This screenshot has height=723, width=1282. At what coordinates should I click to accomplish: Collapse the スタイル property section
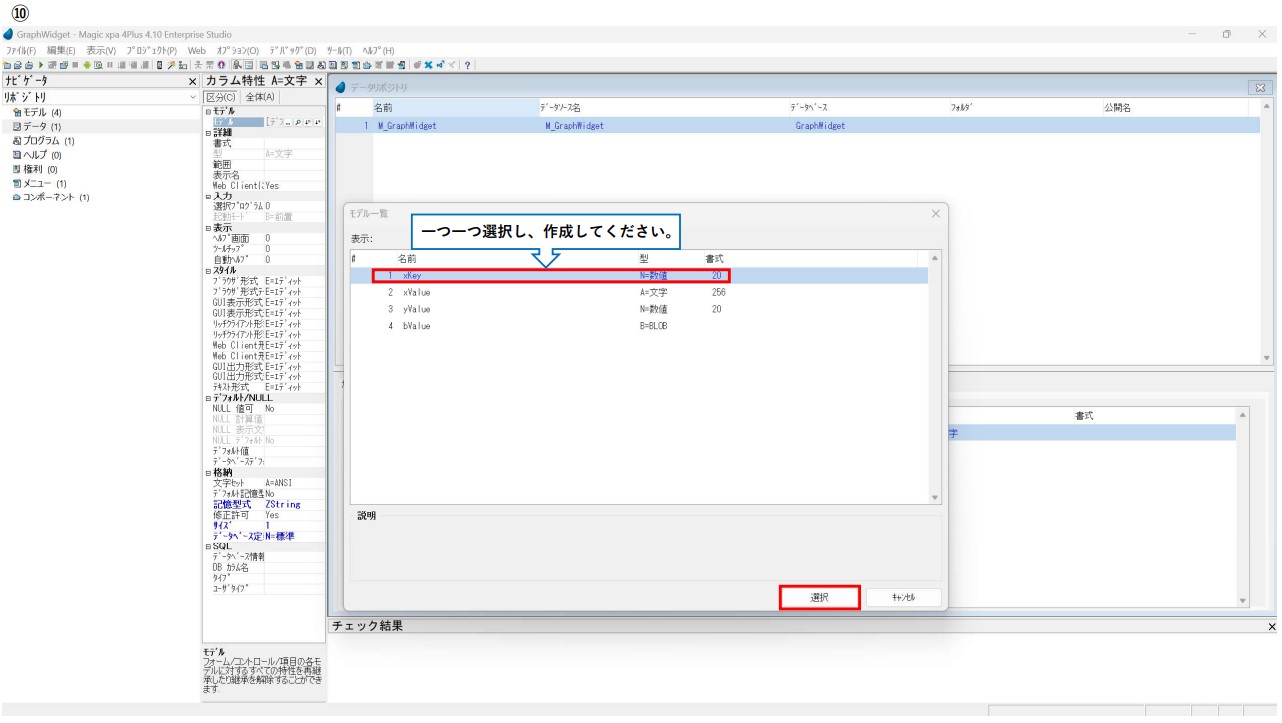point(208,271)
